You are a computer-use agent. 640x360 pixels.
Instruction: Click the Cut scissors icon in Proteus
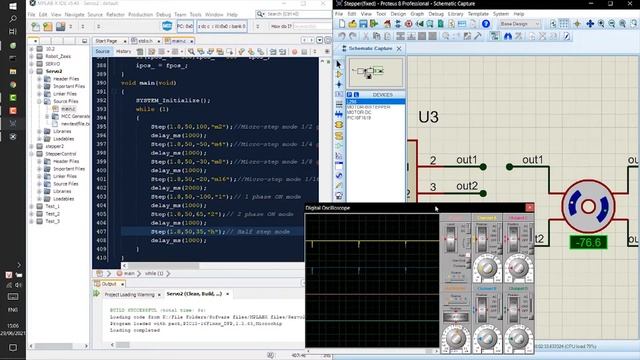(x=366, y=36)
